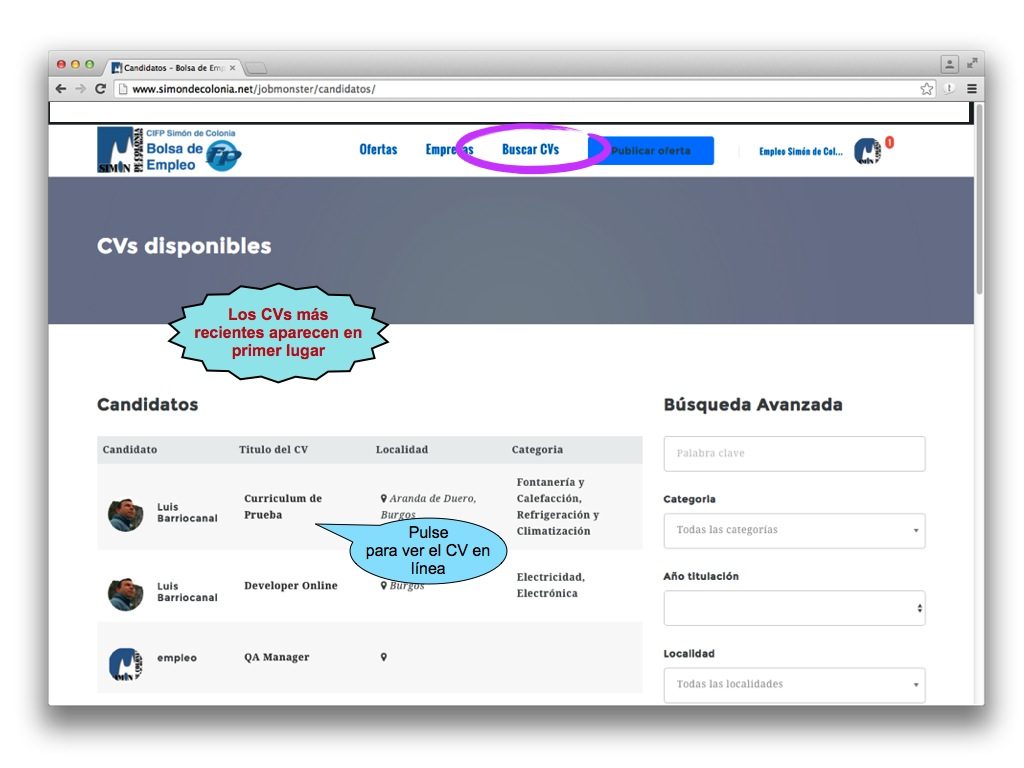Toggle fullscreen with the window's arrows icon
This screenshot has height=768, width=1024.
point(972,63)
